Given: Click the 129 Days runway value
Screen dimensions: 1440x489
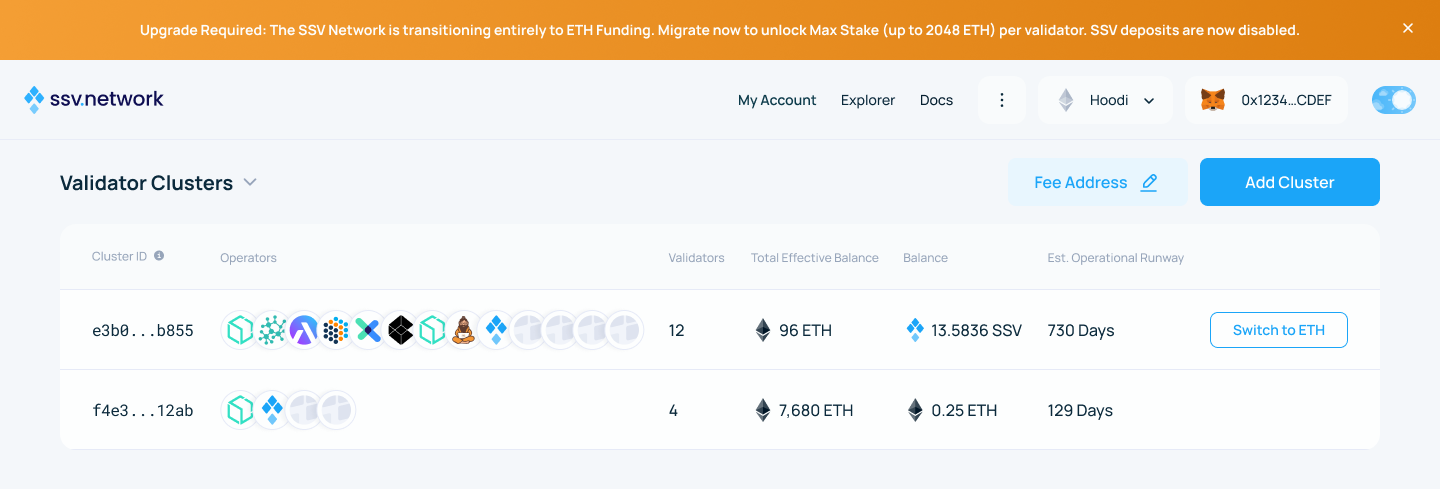Looking at the screenshot, I should [1080, 410].
